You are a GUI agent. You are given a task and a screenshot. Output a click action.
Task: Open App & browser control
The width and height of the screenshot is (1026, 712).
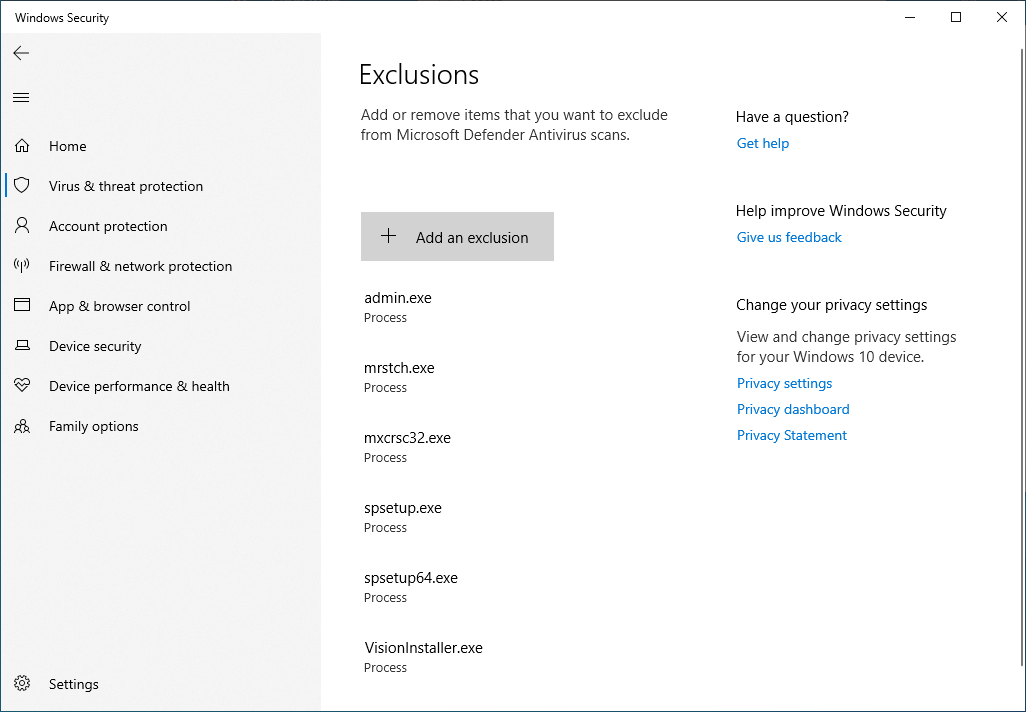pos(120,306)
